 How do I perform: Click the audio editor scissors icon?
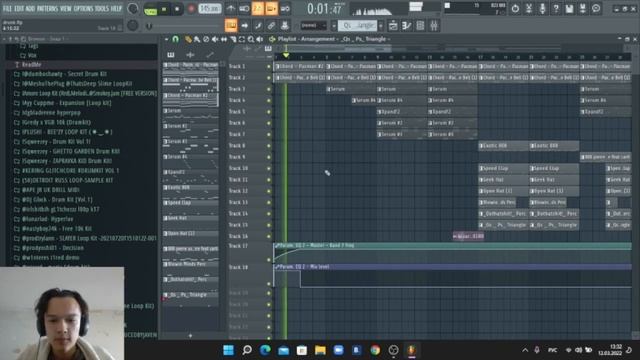(529, 8)
